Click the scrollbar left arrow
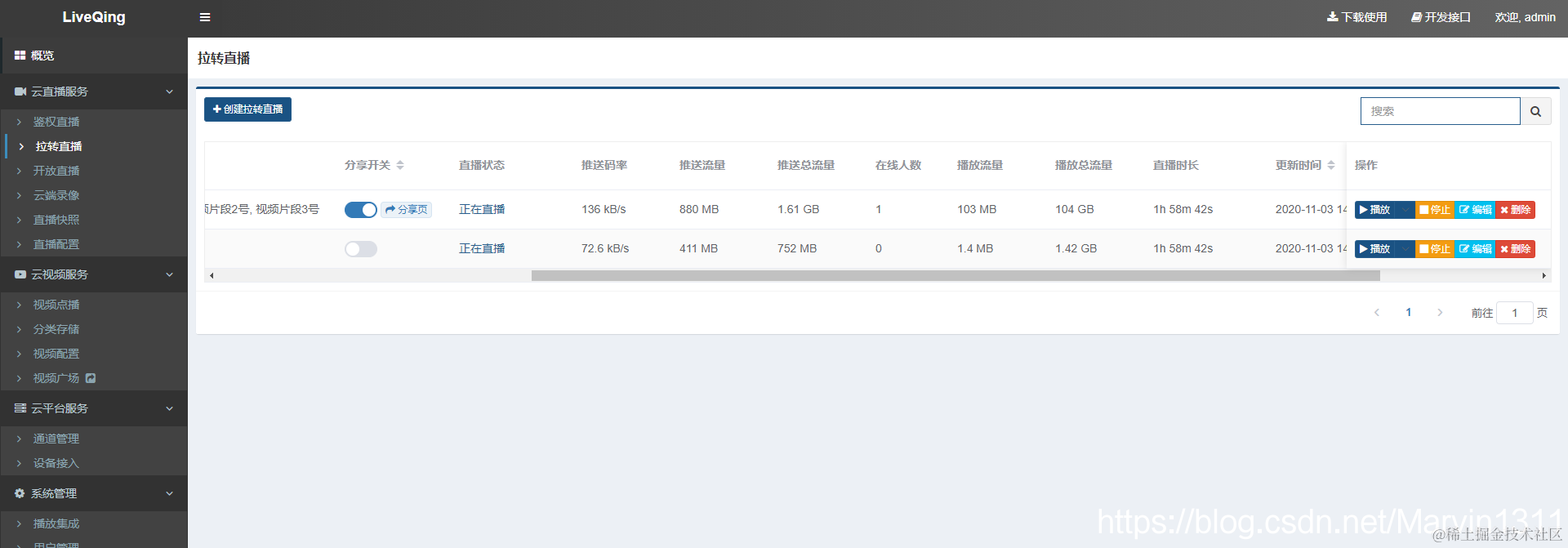 [x=212, y=276]
